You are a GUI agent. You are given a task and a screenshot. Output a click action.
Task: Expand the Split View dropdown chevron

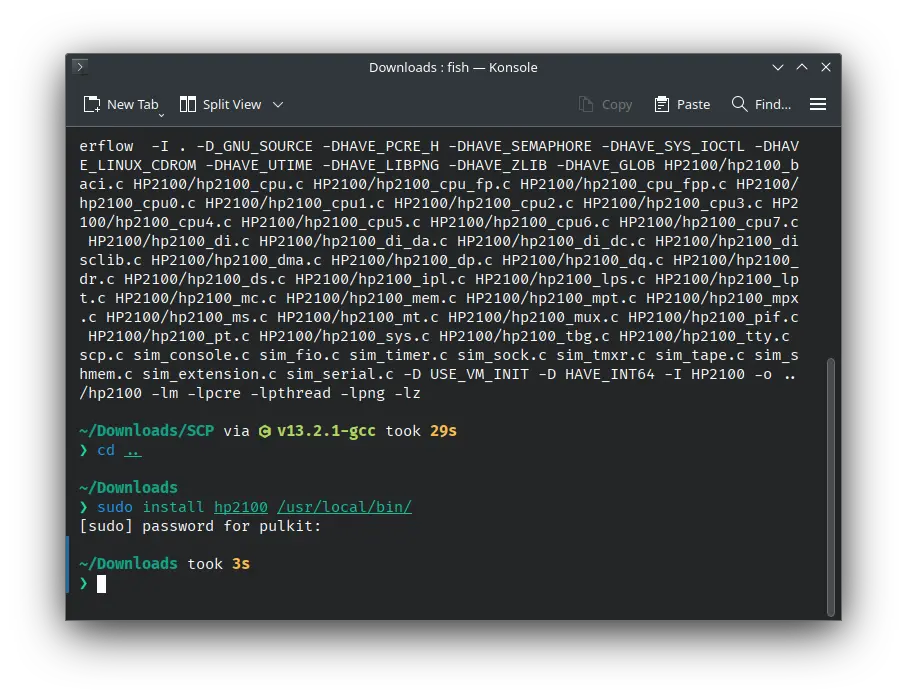278,105
